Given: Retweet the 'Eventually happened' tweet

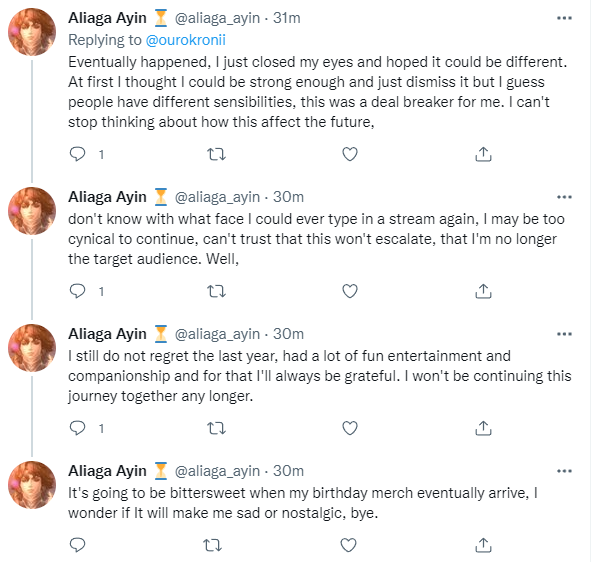Looking at the screenshot, I should click(x=216, y=155).
